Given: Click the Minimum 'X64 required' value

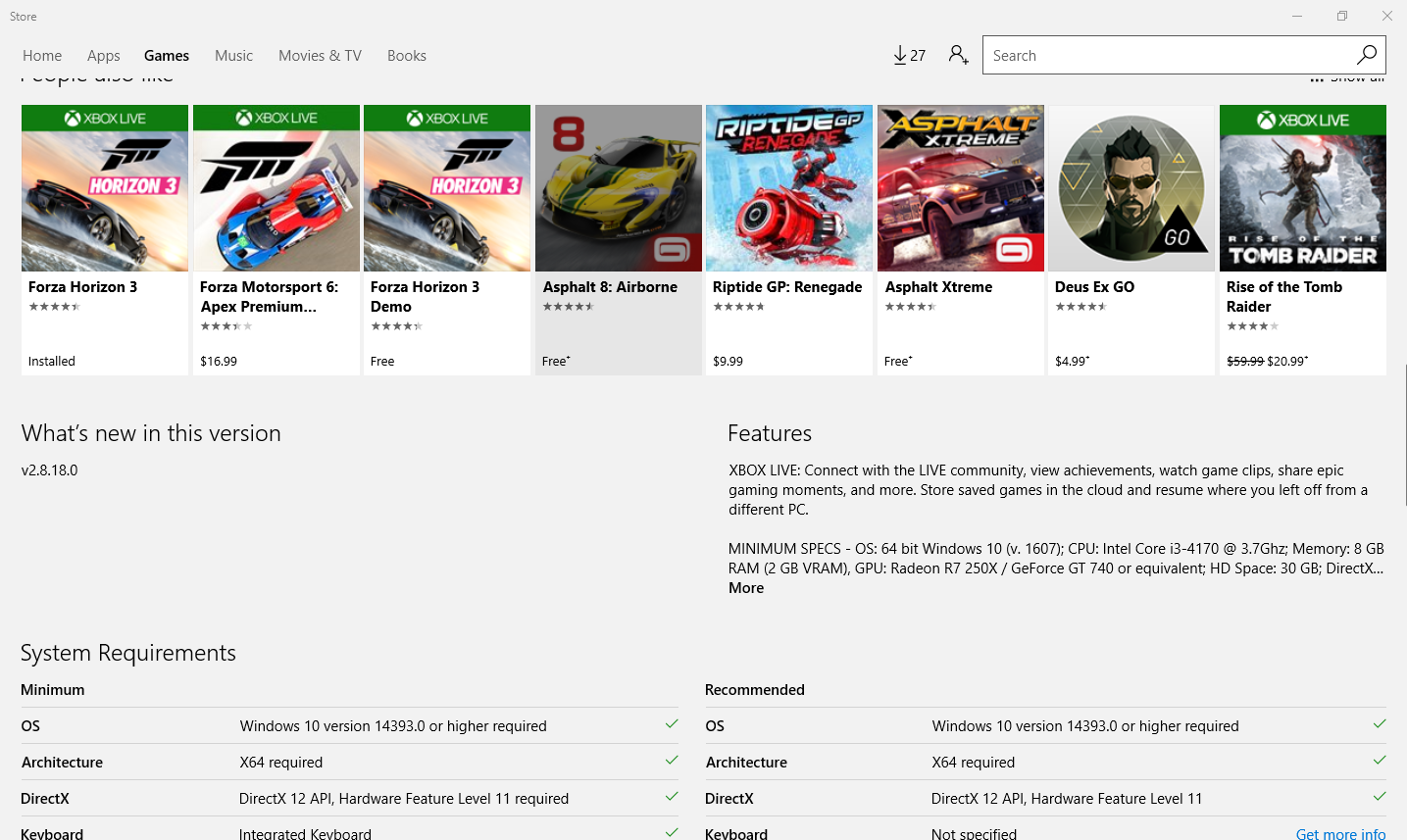Looking at the screenshot, I should click(x=281, y=763).
